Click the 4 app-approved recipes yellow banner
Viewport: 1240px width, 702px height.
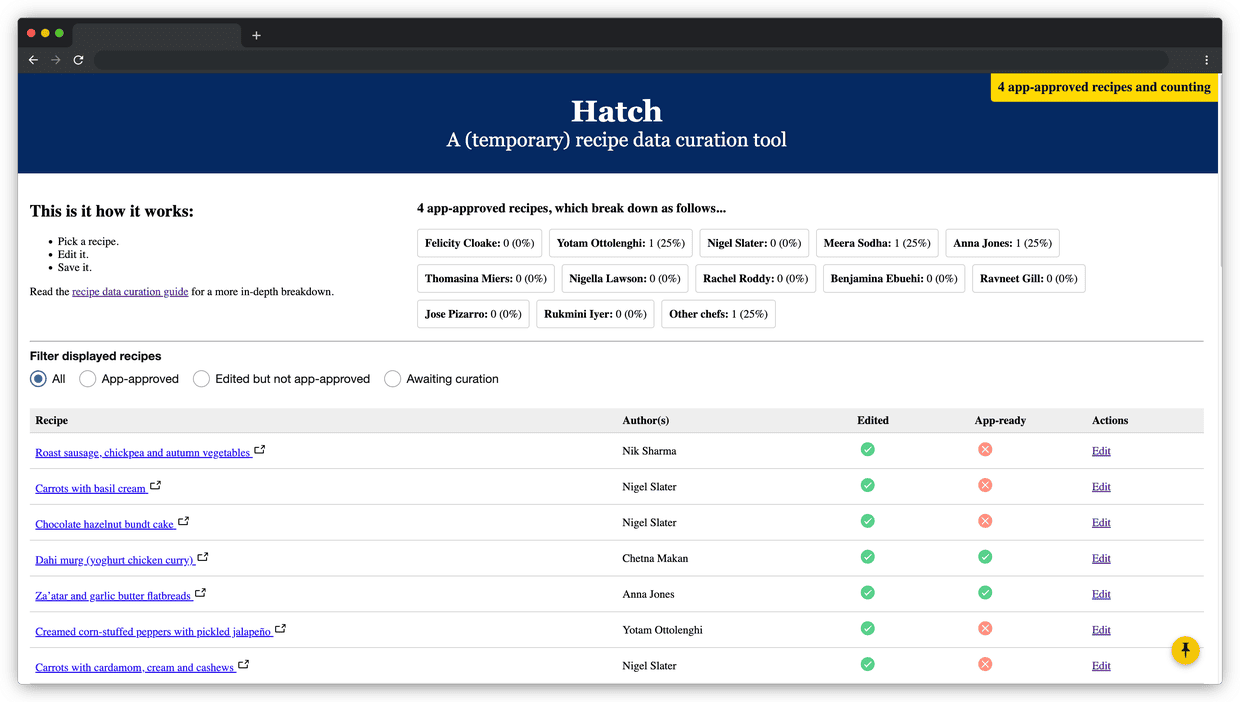(1104, 87)
